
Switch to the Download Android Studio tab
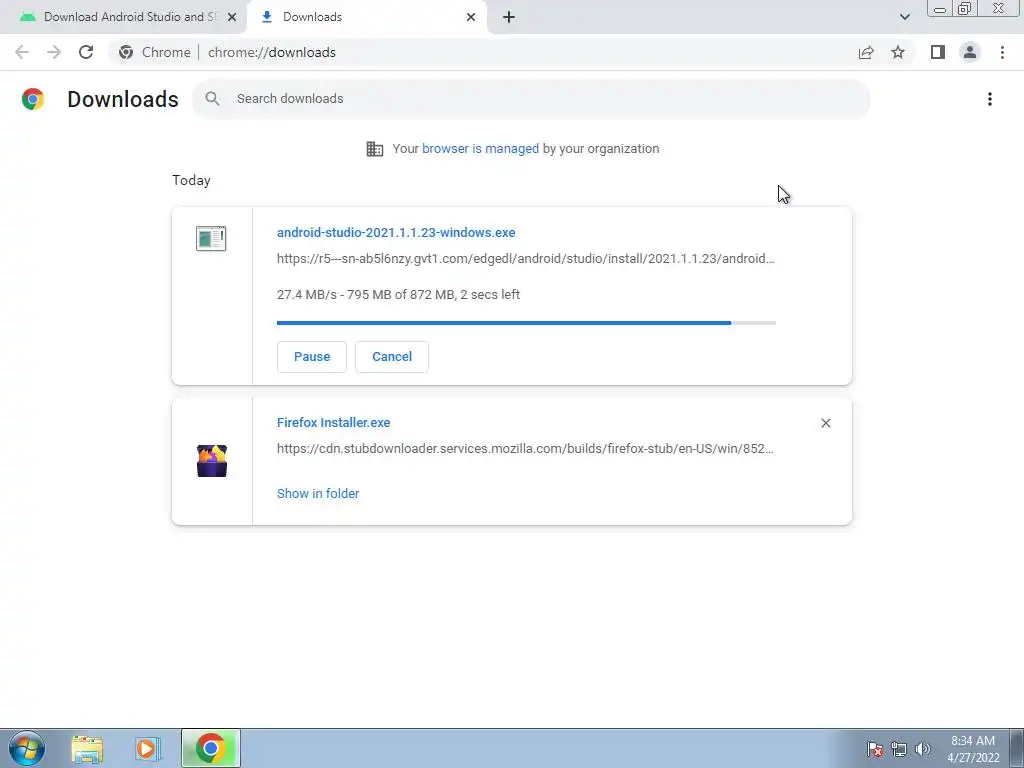point(124,17)
